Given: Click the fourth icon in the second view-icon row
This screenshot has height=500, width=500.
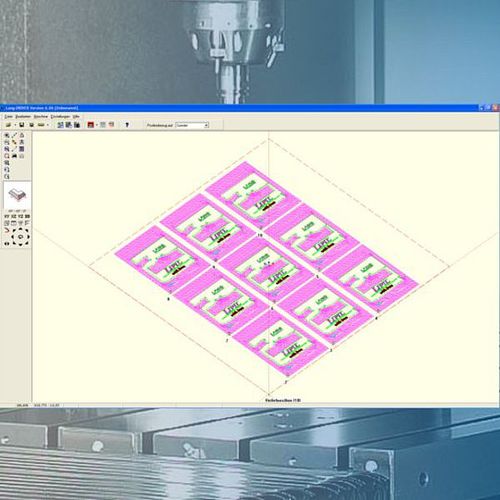Looking at the screenshot, I should (x=27, y=223).
